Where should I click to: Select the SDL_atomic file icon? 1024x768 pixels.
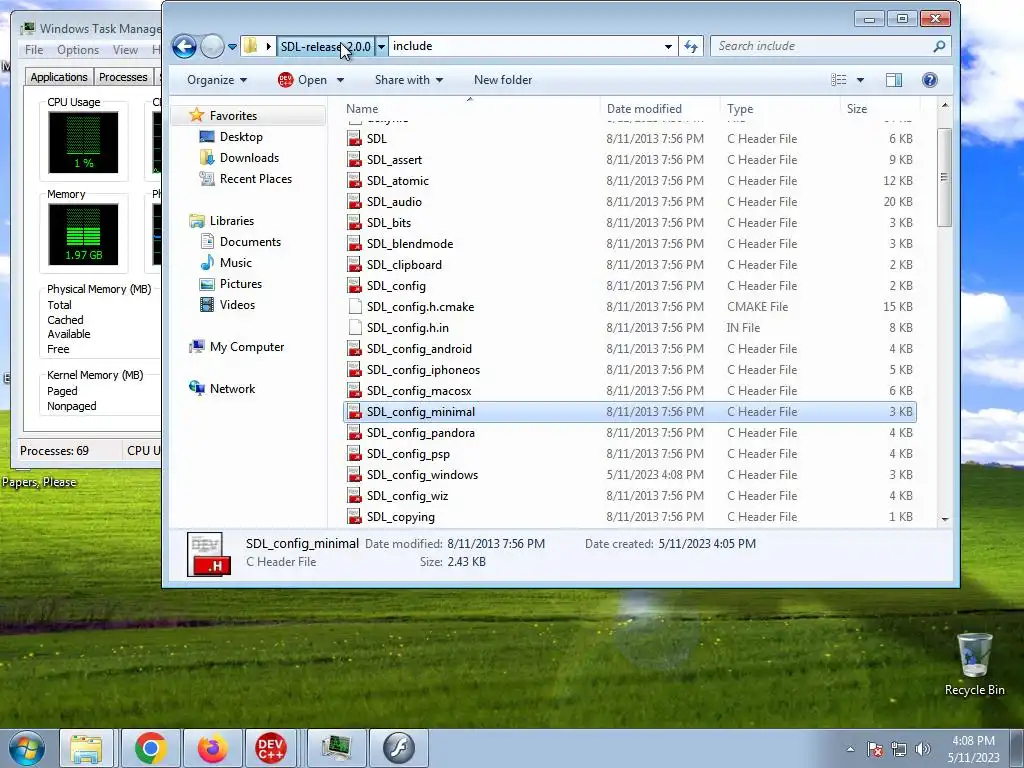(355, 180)
